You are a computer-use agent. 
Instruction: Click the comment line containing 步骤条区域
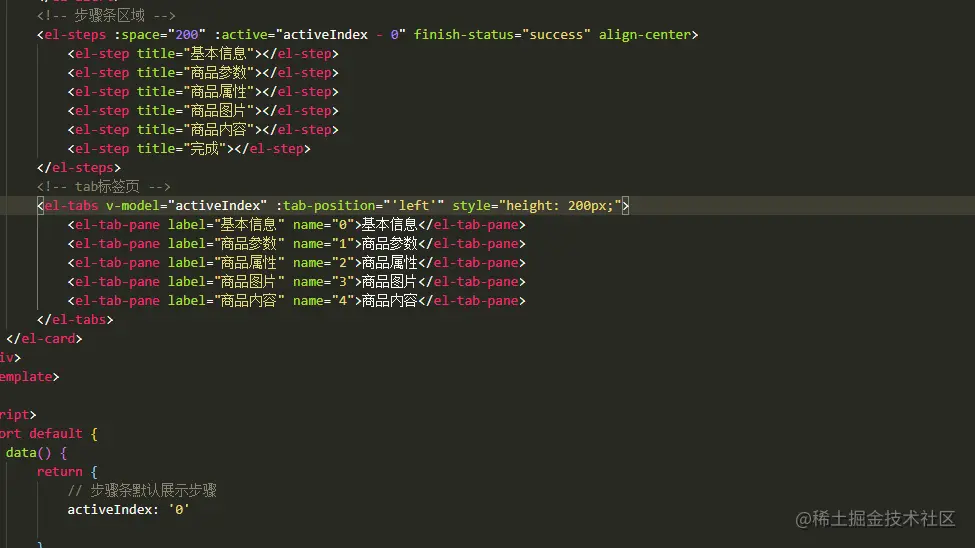[x=106, y=16]
